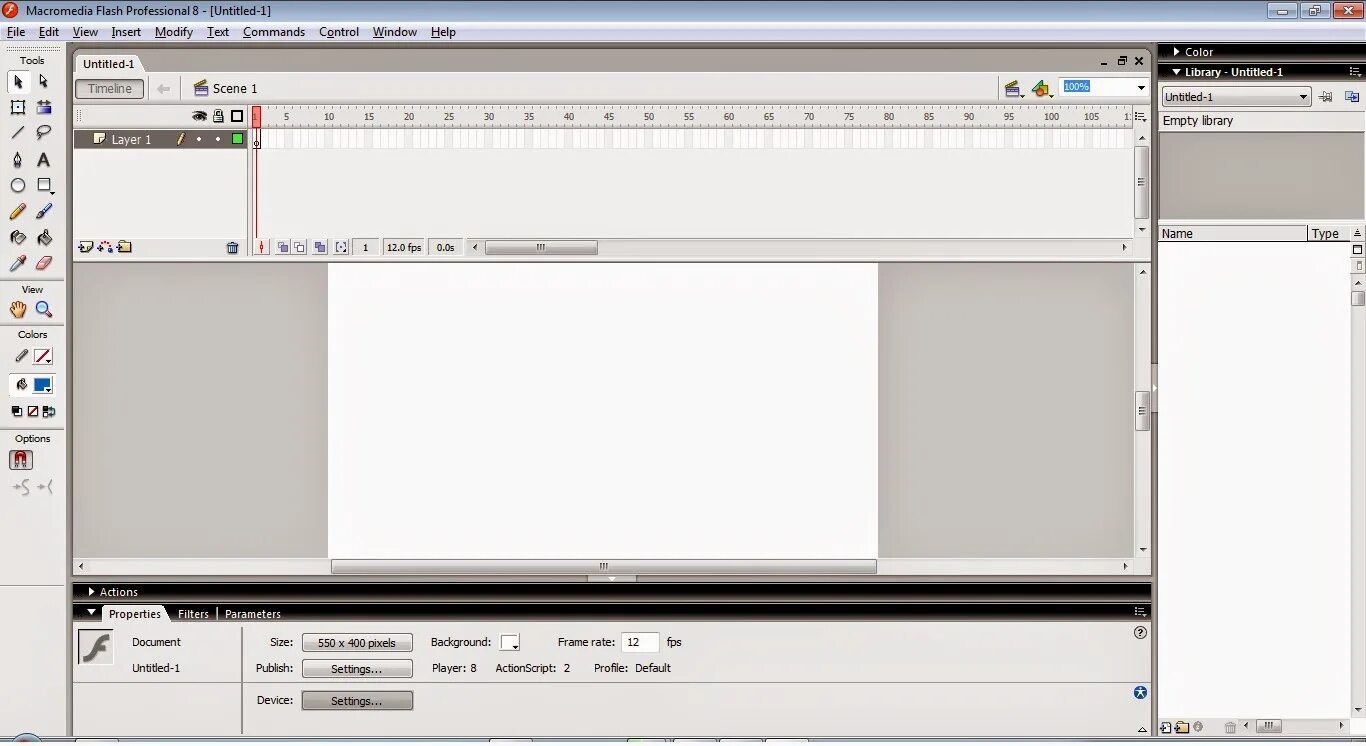1366x746 pixels.
Task: Select the Subselection tool
Action: click(x=44, y=81)
